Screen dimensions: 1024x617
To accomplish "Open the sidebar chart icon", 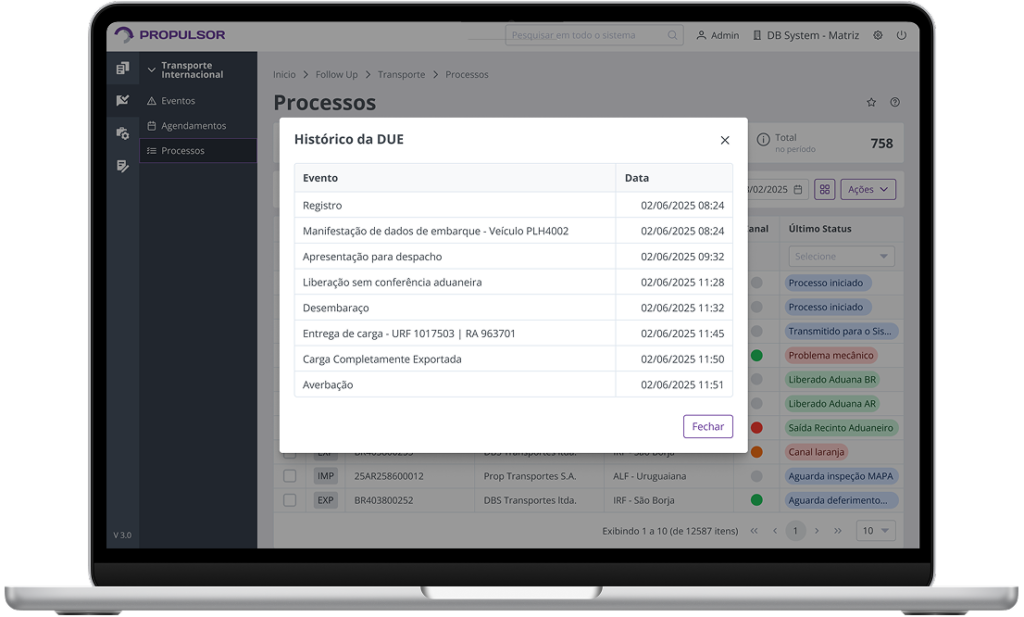I will 122,100.
